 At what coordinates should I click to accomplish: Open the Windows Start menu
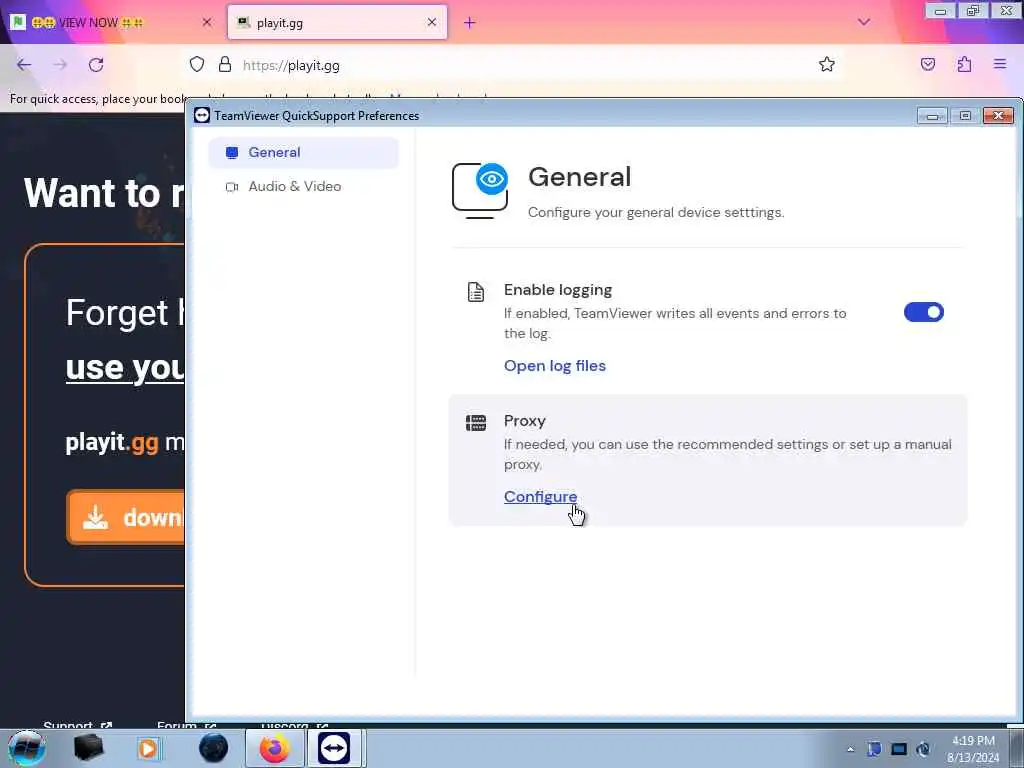(x=27, y=748)
